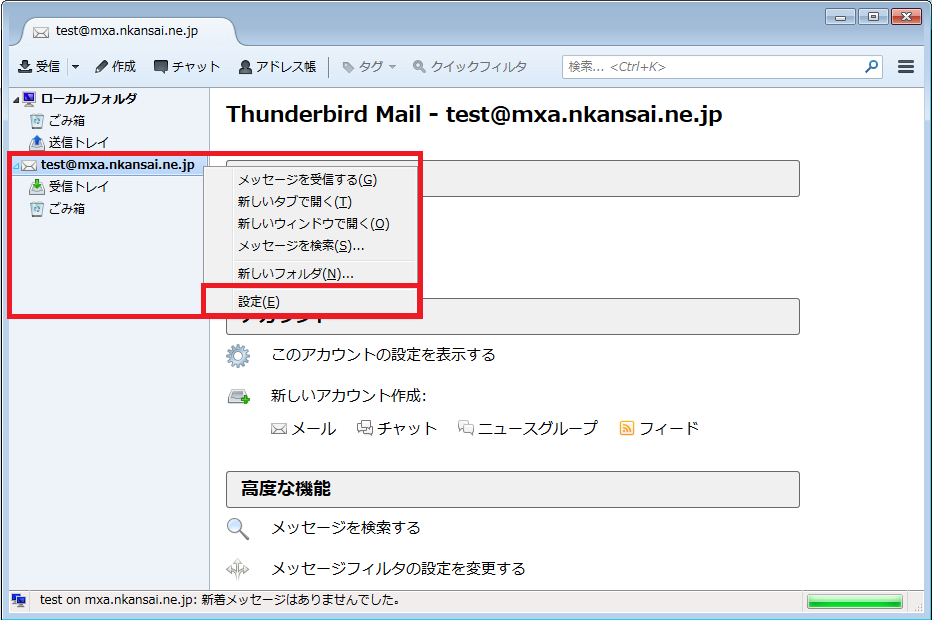
Task: Open the タグ dropdown
Action: [x=369, y=67]
